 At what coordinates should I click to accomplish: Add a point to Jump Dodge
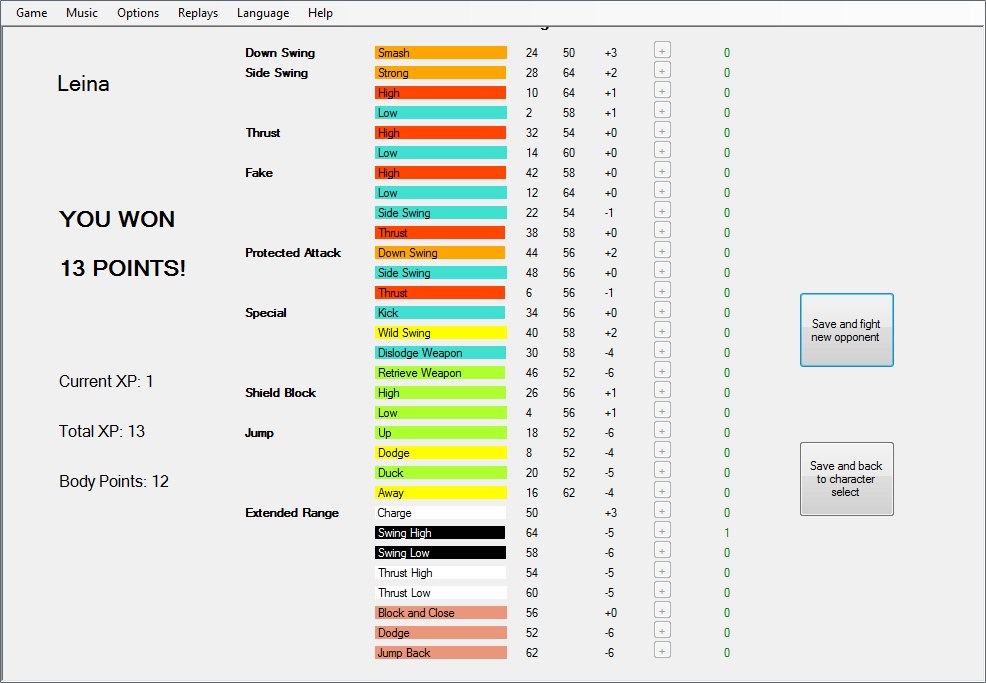(662, 450)
